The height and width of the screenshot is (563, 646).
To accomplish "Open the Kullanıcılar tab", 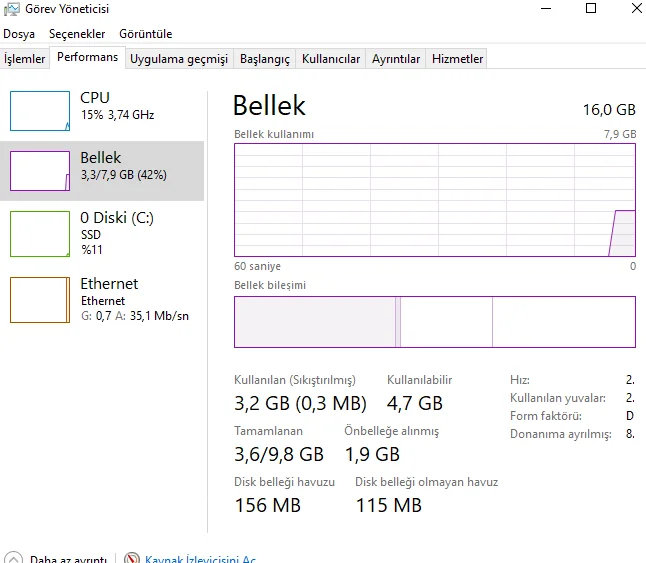I will [331, 59].
